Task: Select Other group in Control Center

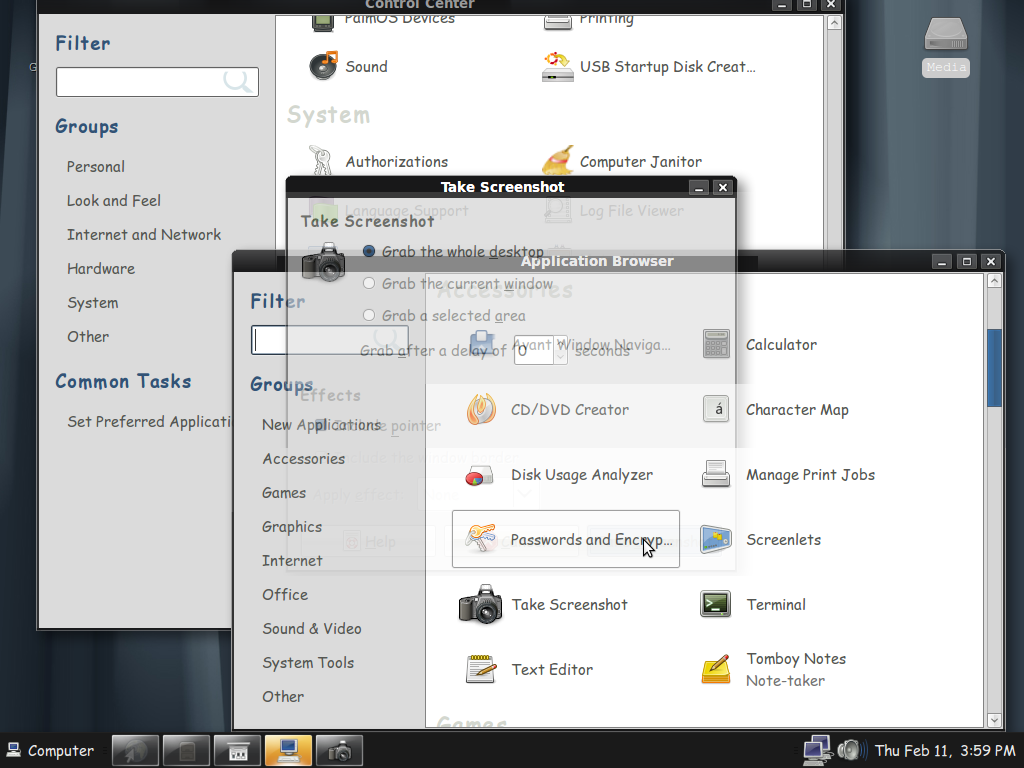Action: point(88,336)
